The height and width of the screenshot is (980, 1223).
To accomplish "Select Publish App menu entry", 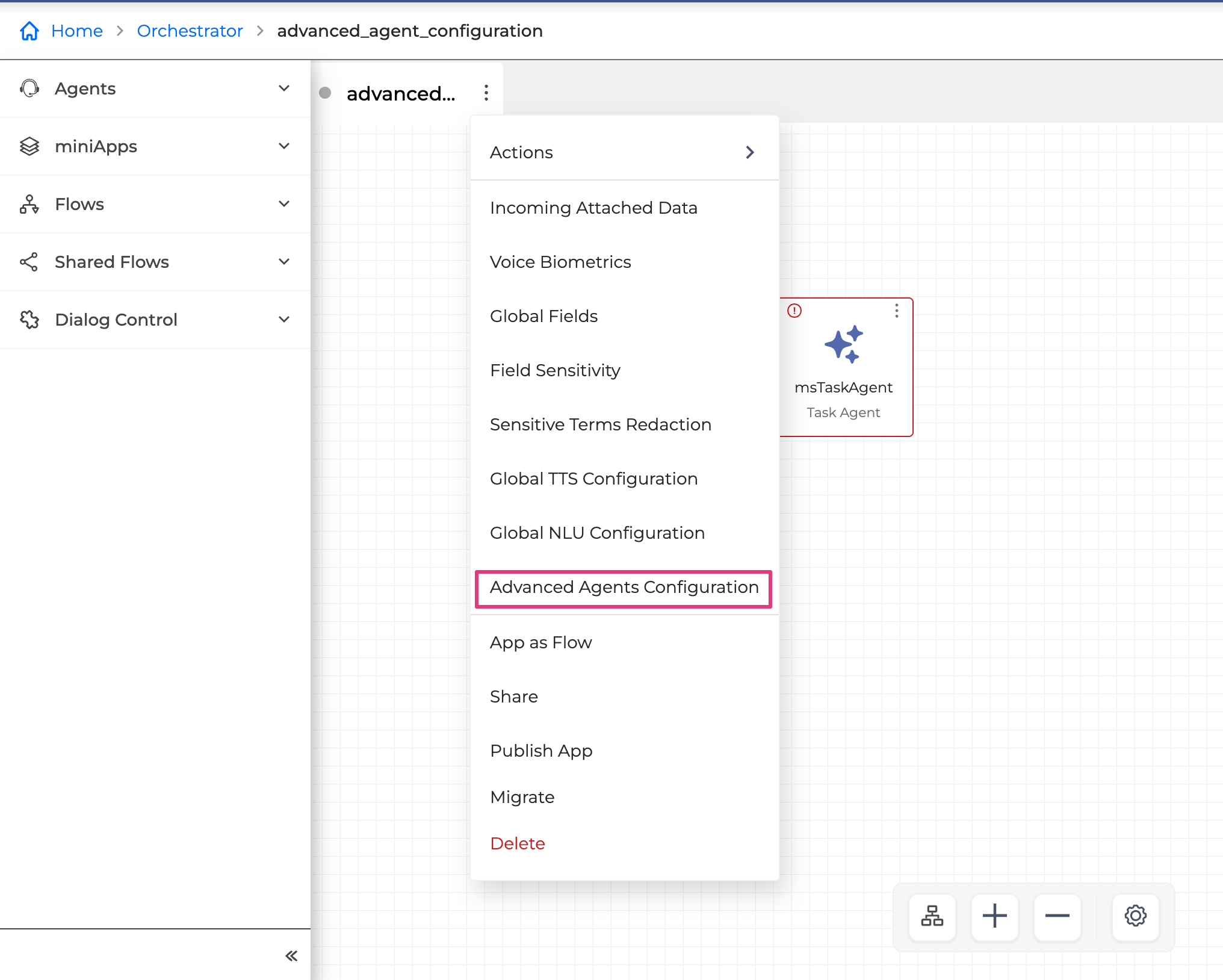I will tap(625, 751).
